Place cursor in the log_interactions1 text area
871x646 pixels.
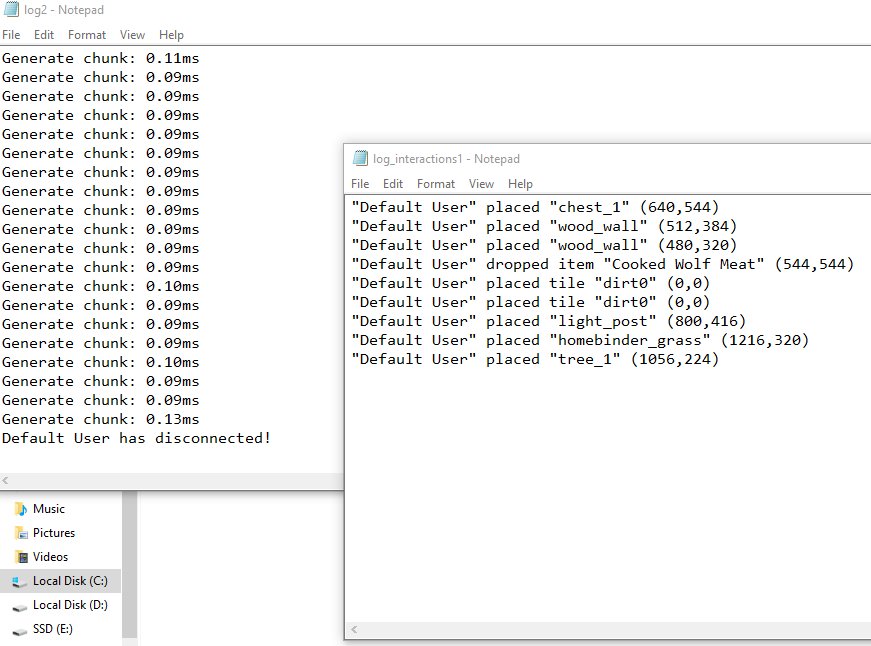[x=600, y=450]
